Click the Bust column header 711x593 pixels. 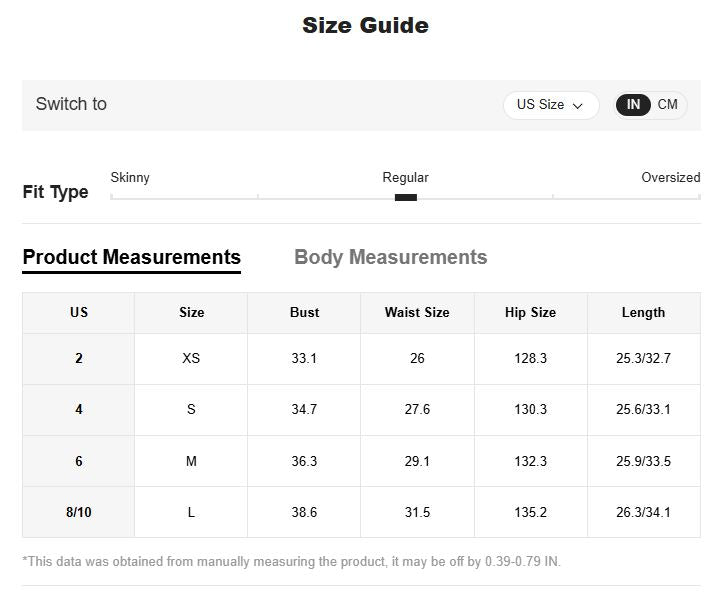coord(304,312)
